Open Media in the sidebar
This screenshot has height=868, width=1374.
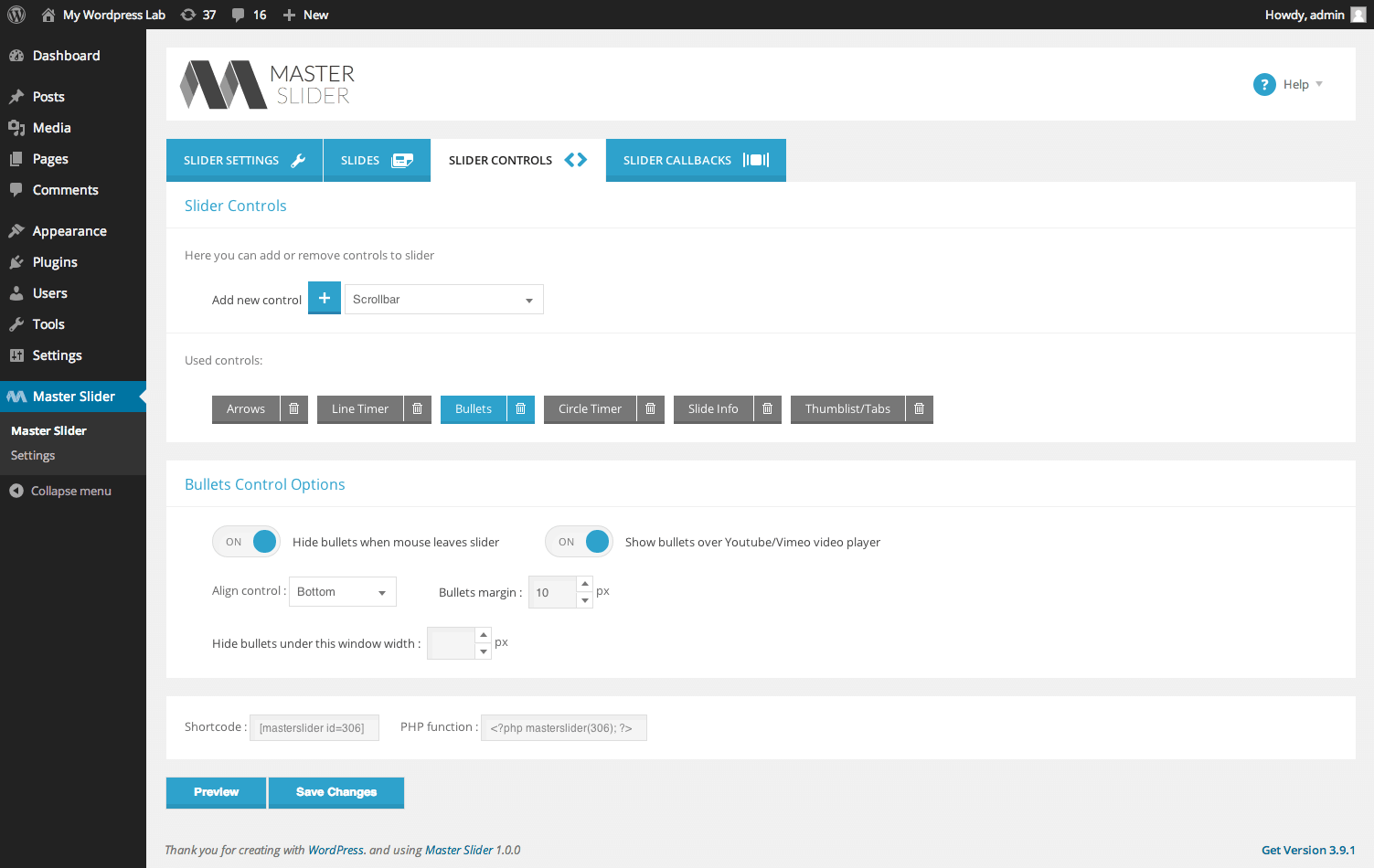tap(73, 128)
